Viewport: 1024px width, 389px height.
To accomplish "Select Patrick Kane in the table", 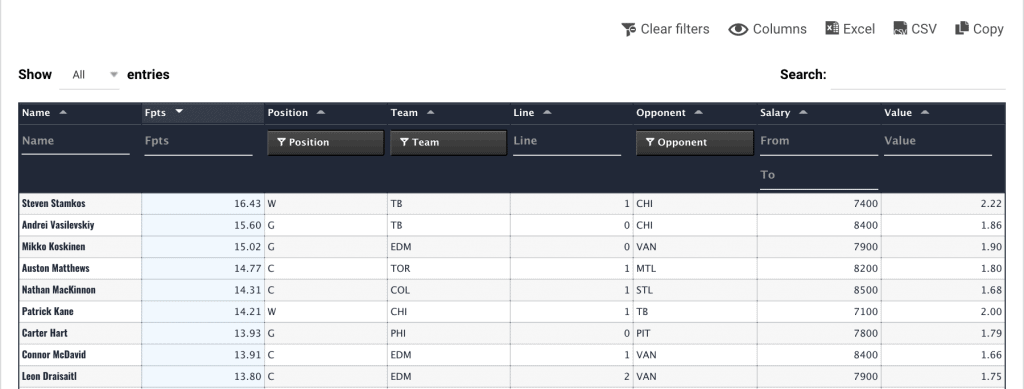I will [x=48, y=311].
